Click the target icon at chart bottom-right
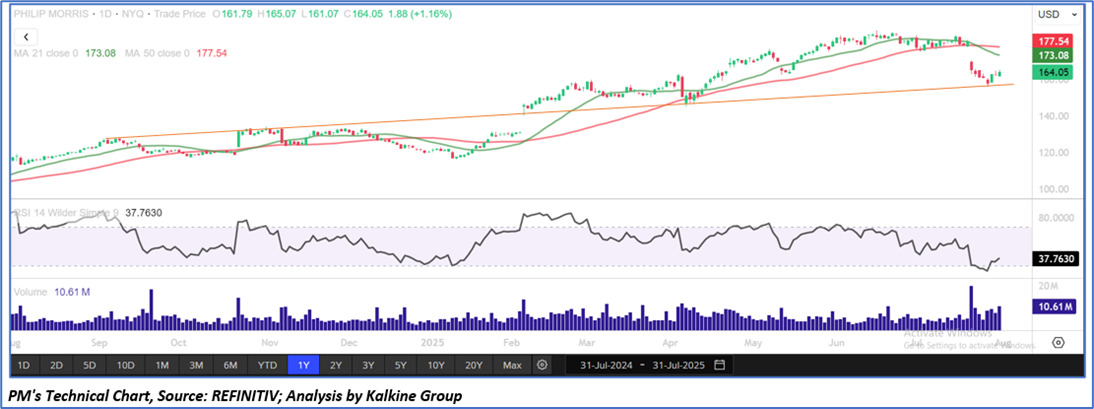 (x=1058, y=343)
